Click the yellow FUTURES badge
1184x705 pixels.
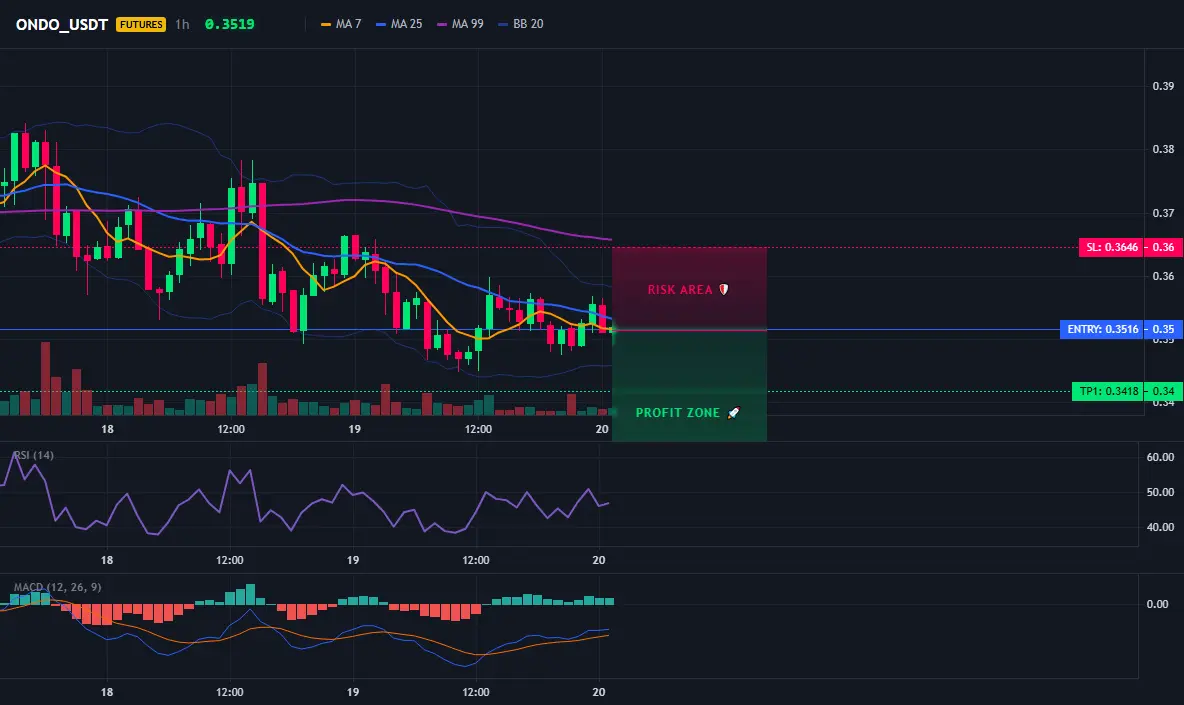(141, 24)
